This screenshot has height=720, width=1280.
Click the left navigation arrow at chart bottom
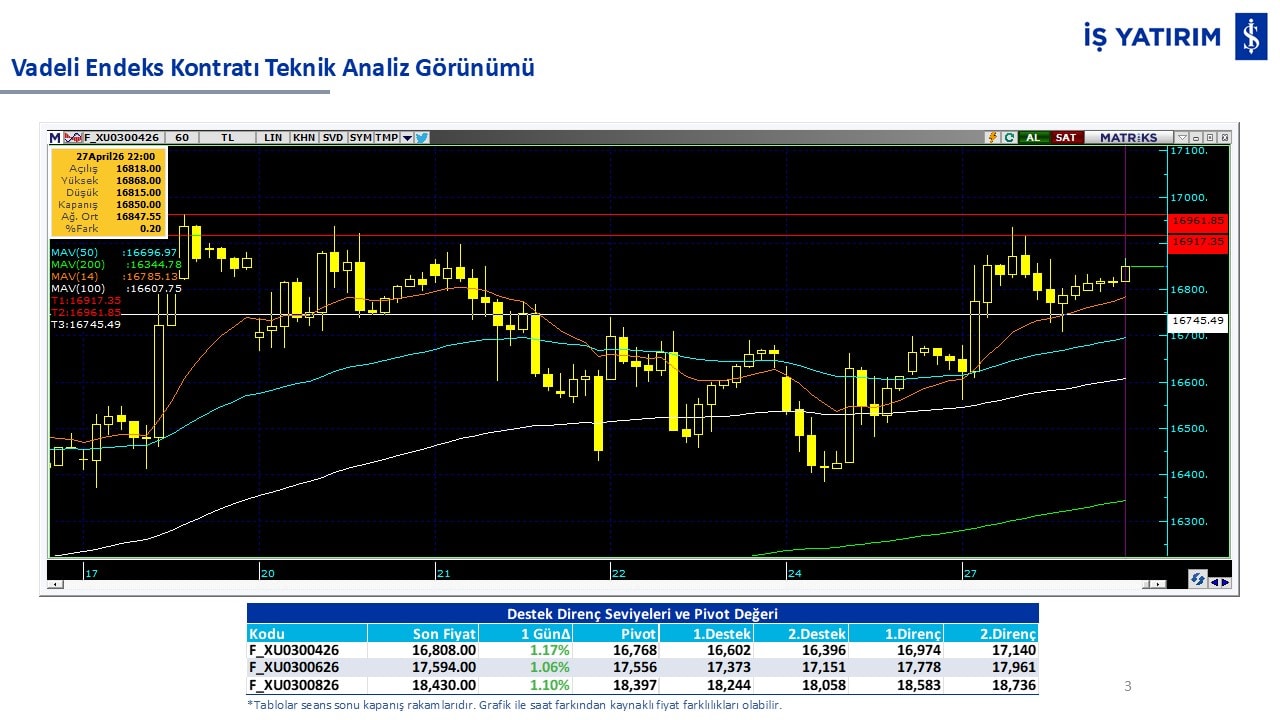pyautogui.click(x=1214, y=581)
